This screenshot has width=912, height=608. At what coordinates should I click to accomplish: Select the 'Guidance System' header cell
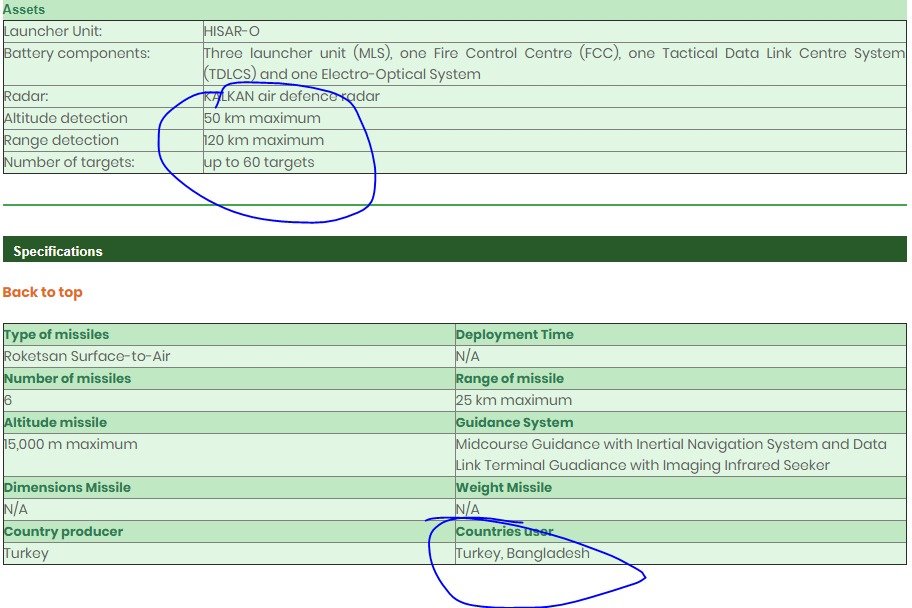[681, 423]
